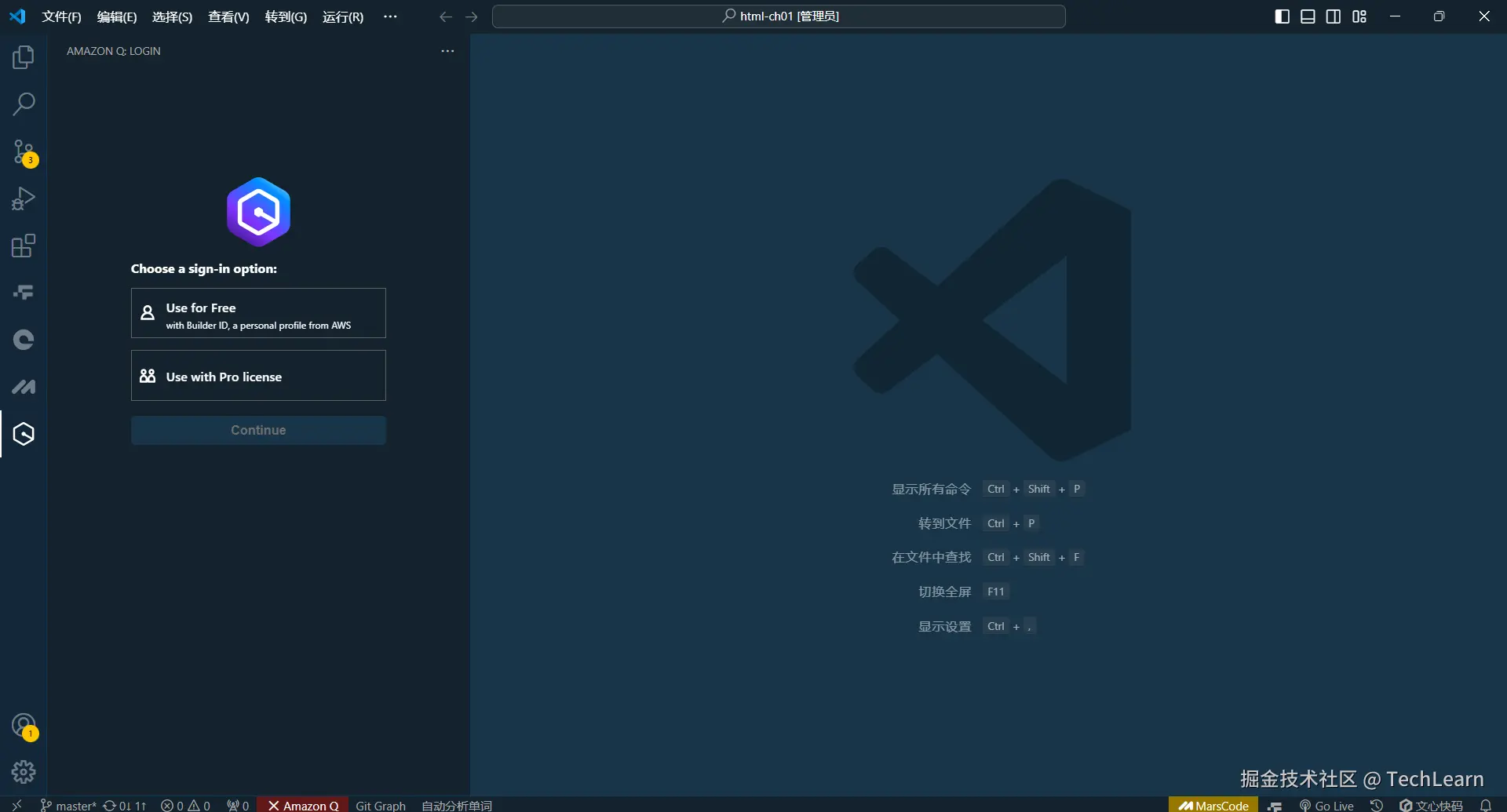Open the 编辑(E) menu
Image resolution: width=1507 pixels, height=812 pixels.
coord(117,16)
